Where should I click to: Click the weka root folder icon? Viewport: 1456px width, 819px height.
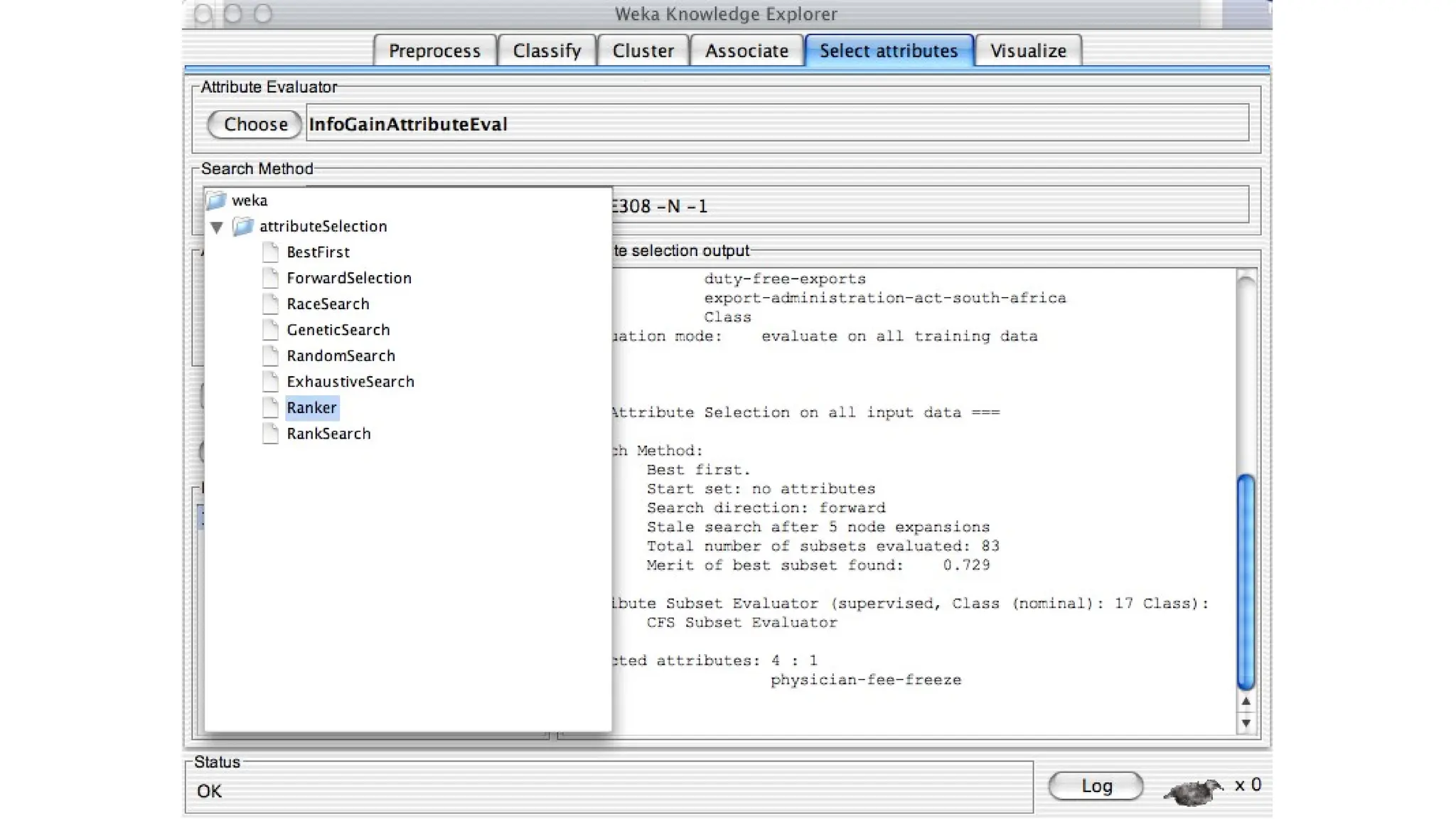[216, 200]
